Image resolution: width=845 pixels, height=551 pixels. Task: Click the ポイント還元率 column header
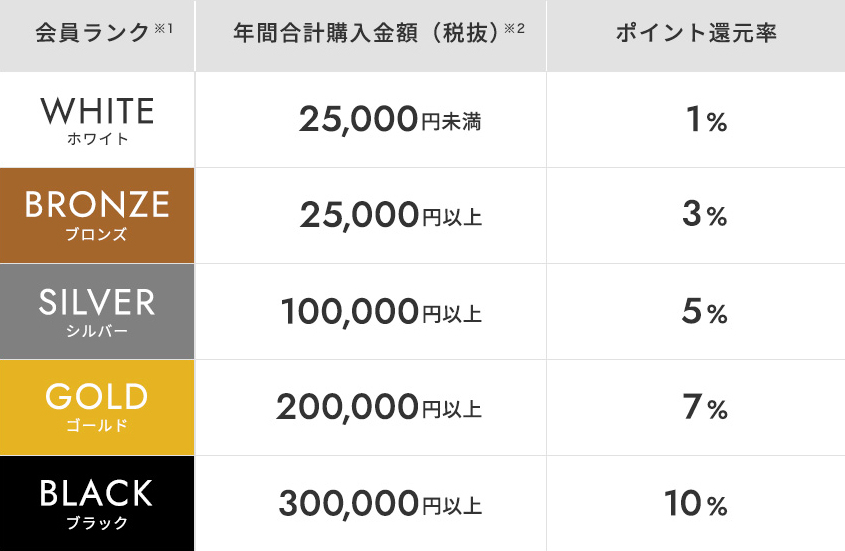click(x=696, y=33)
